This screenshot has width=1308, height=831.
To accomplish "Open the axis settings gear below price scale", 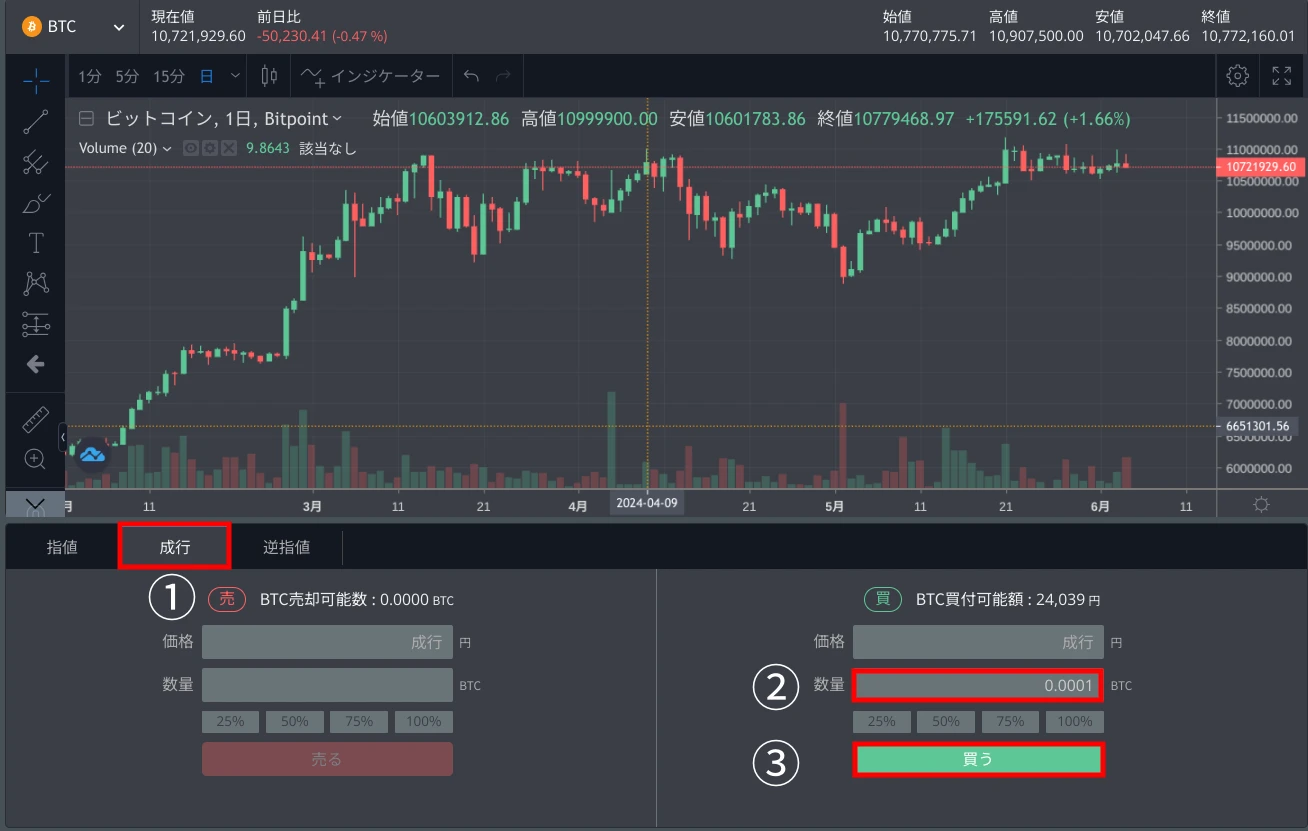I will [1261, 504].
